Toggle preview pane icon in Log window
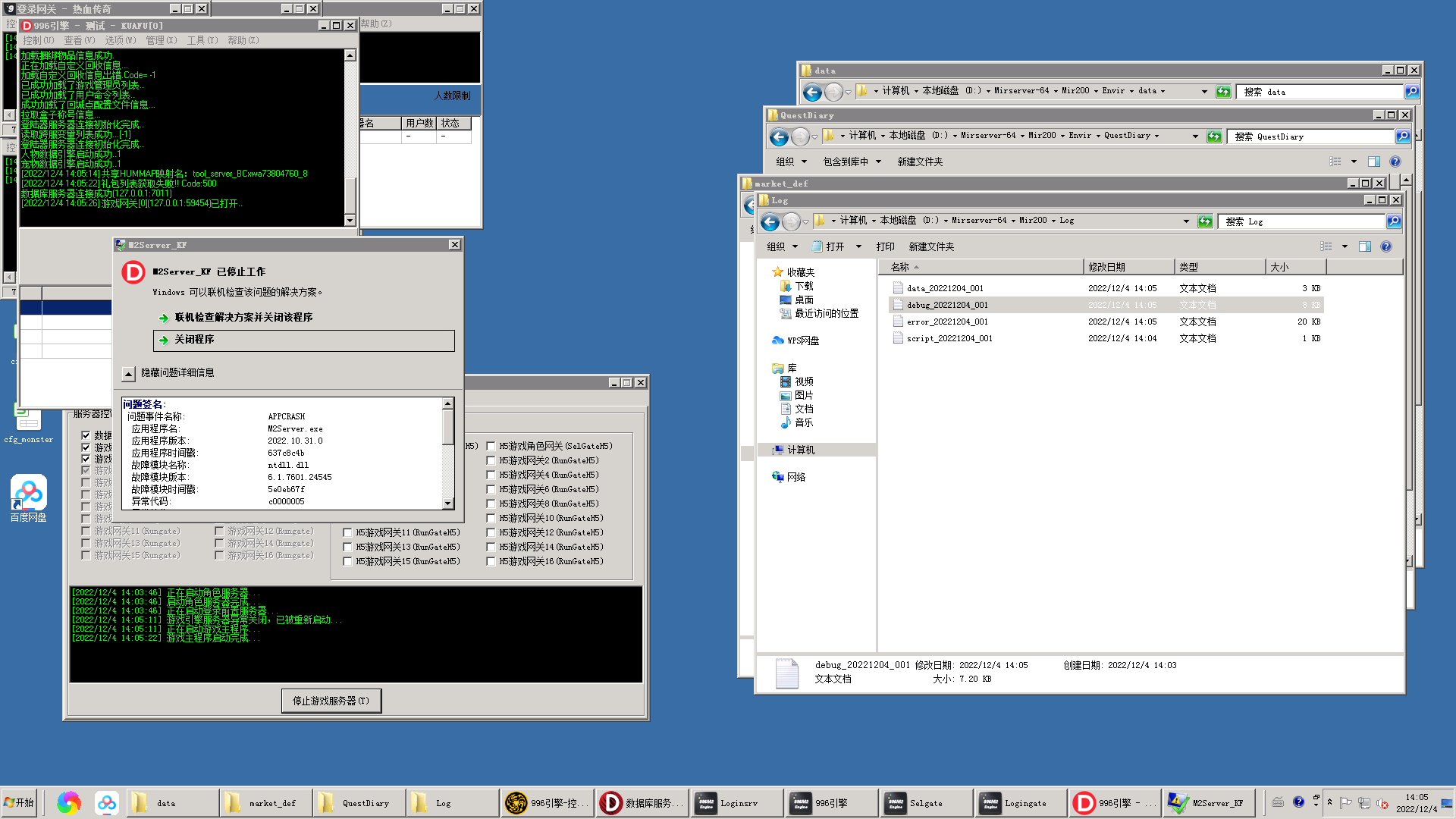 pos(1365,246)
